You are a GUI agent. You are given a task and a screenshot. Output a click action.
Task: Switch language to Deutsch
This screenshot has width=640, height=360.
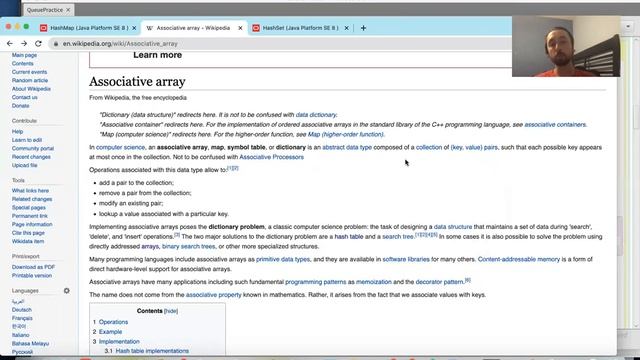[x=22, y=310]
